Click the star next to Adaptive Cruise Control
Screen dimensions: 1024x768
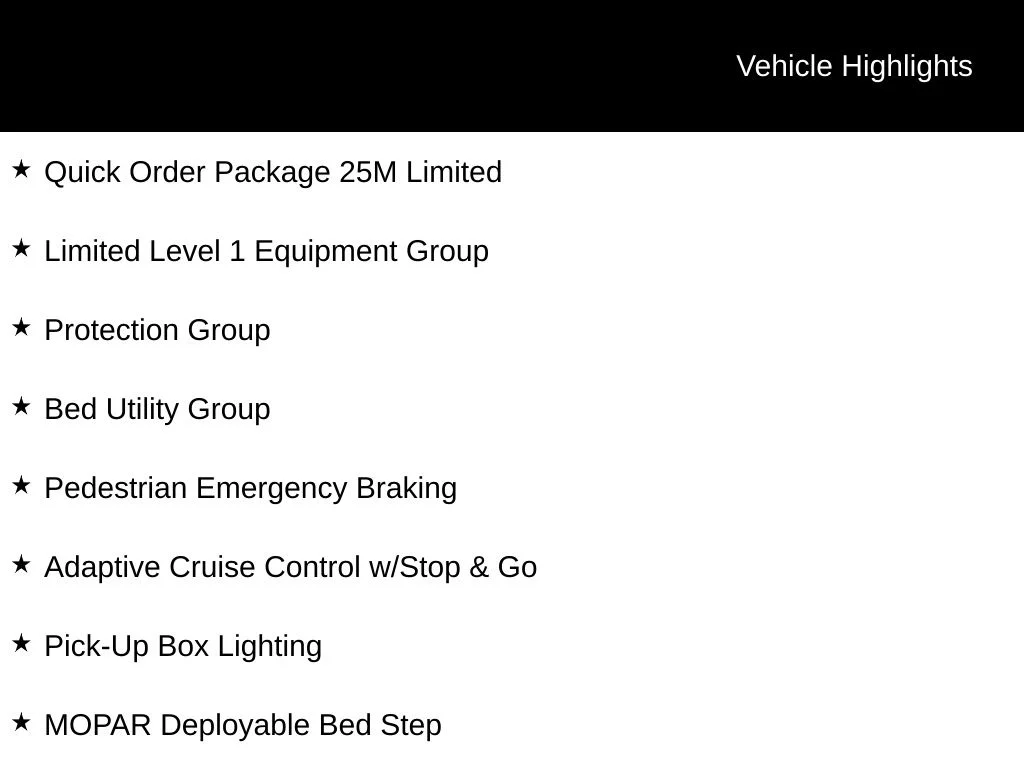pos(21,565)
